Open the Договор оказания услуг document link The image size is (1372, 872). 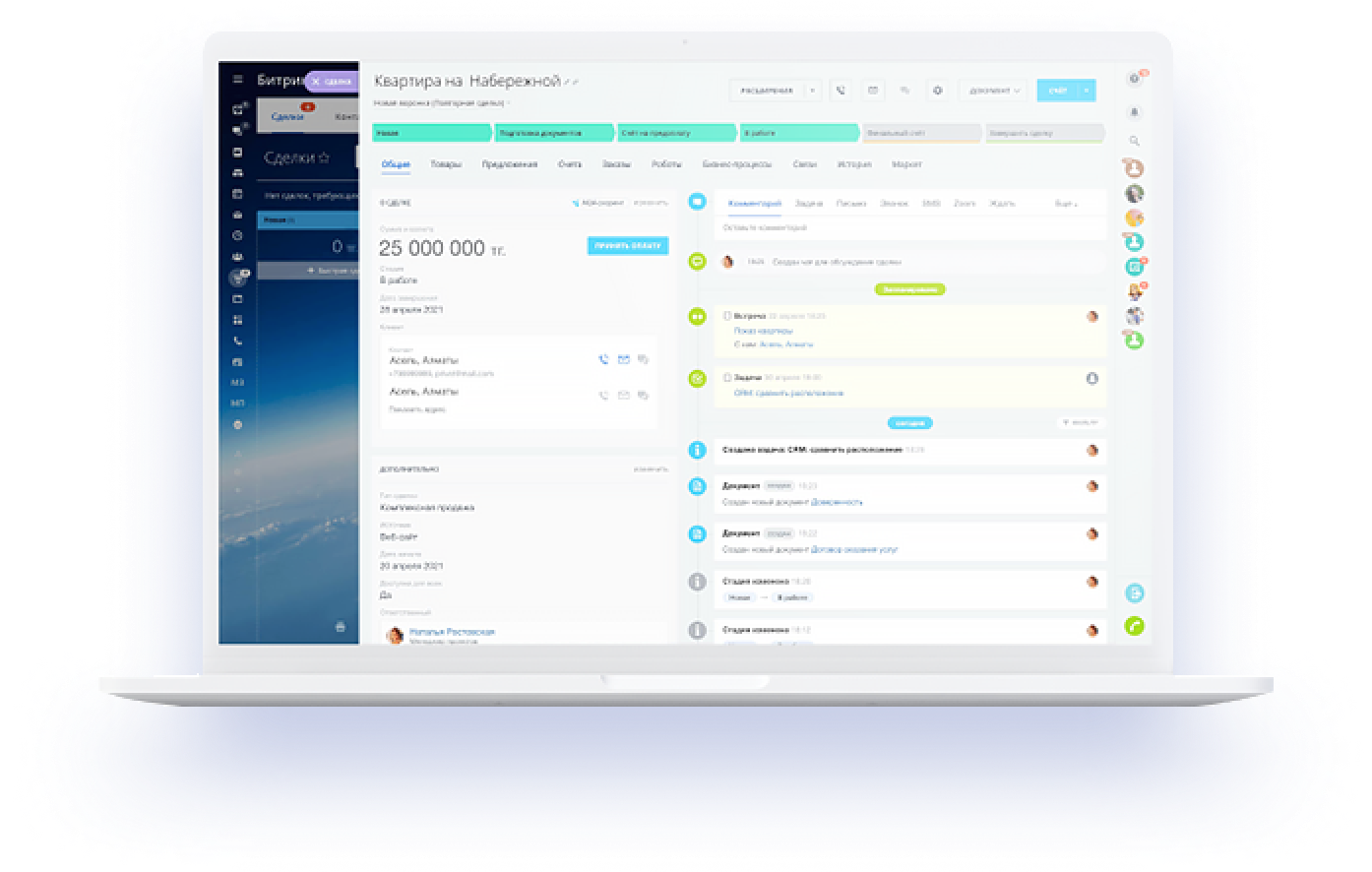(854, 549)
